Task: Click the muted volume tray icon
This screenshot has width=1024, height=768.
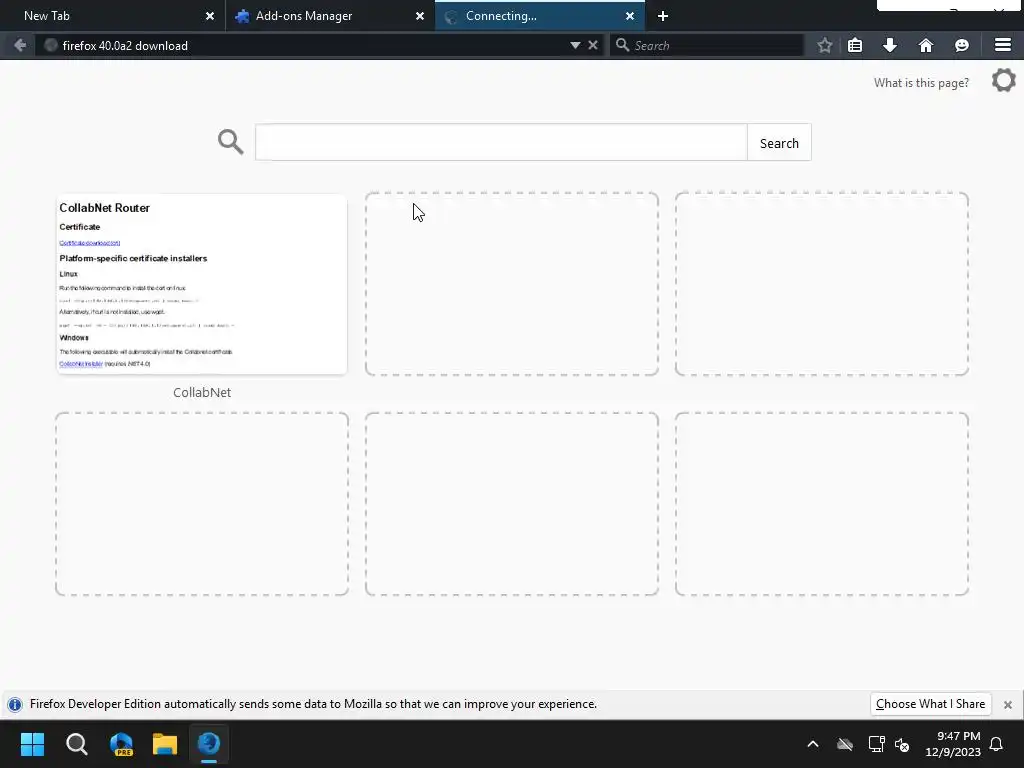Action: (x=903, y=744)
